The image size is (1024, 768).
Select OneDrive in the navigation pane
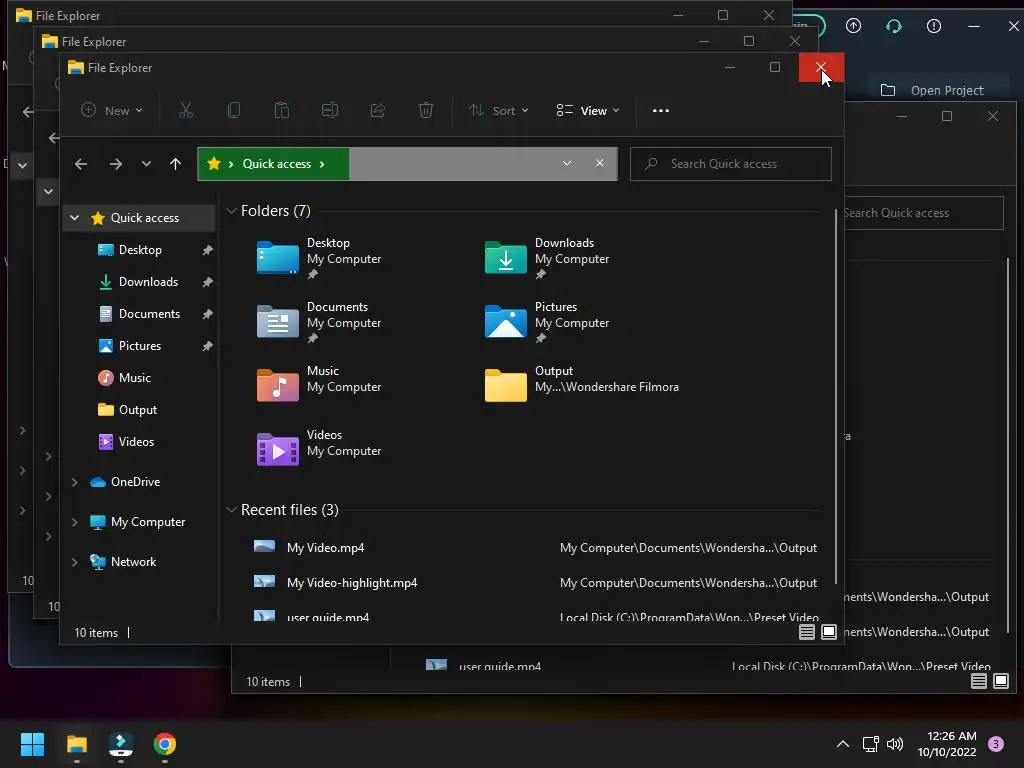135,482
